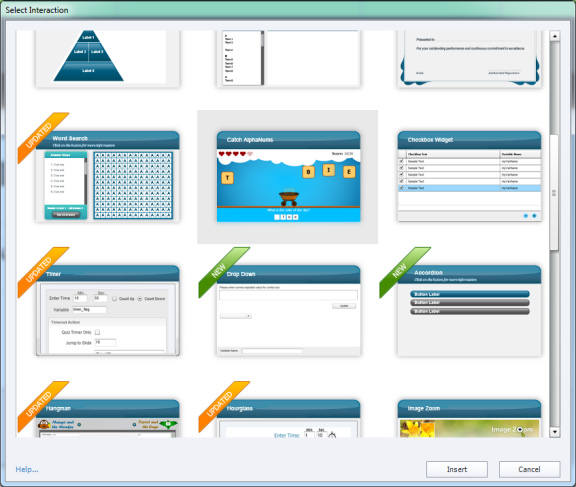576x487 pixels.
Task: Select the certificate interaction thumbnail
Action: [469, 59]
